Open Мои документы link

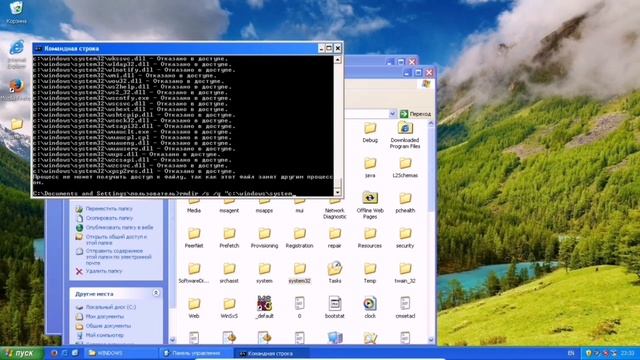(104, 316)
